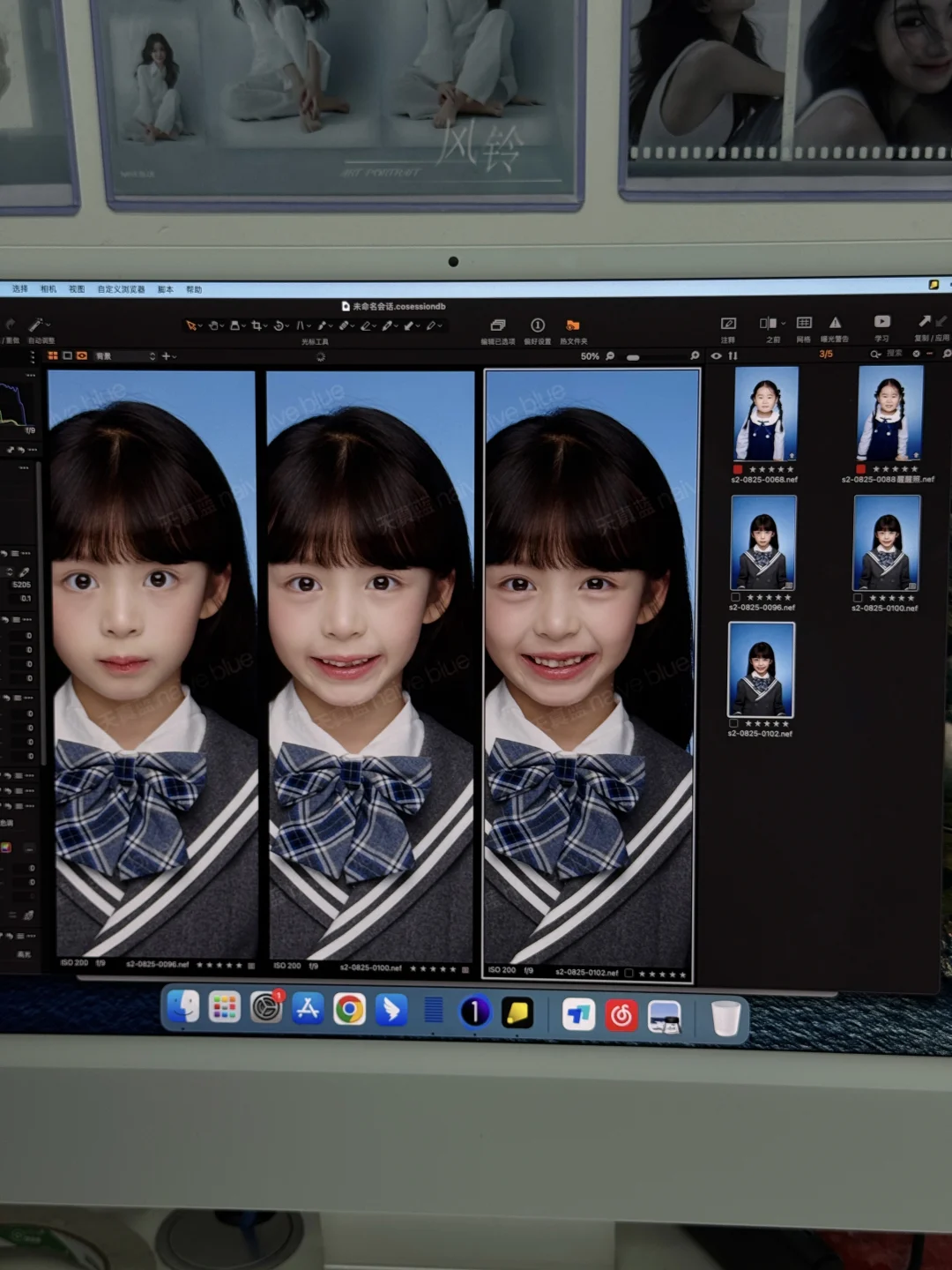Open the 注释 annotation tool

pos(728,324)
